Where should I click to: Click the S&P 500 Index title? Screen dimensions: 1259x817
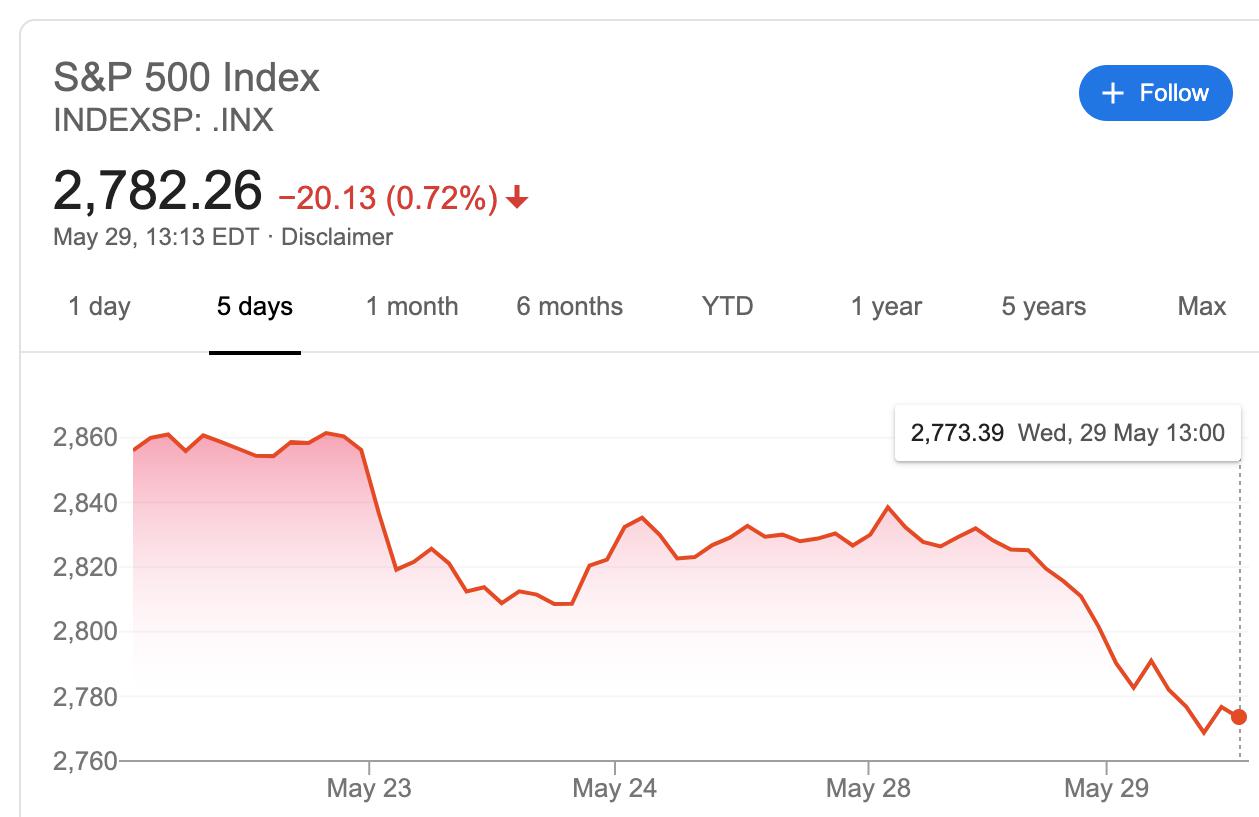pyautogui.click(x=186, y=77)
